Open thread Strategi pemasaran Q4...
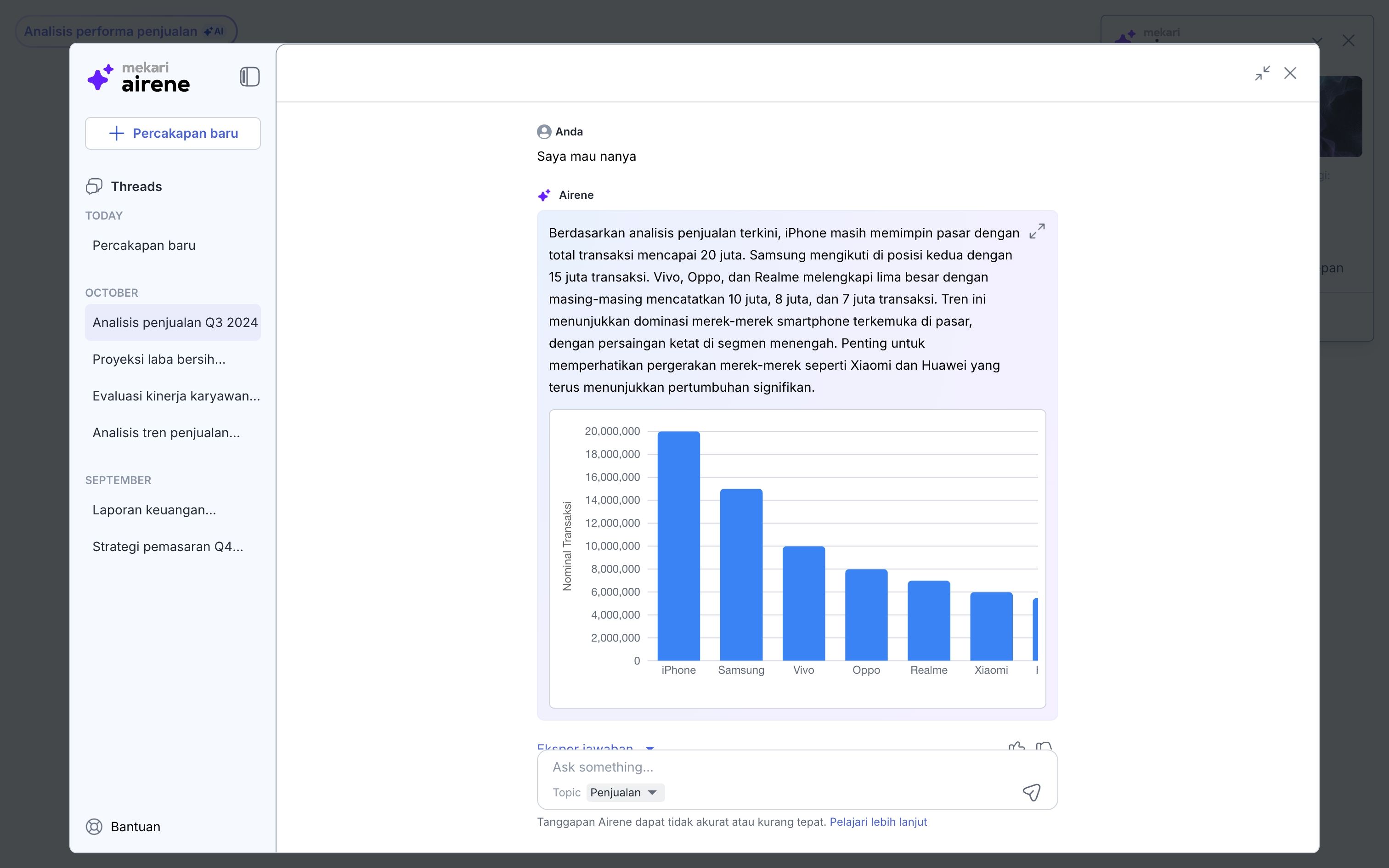 [x=173, y=547]
